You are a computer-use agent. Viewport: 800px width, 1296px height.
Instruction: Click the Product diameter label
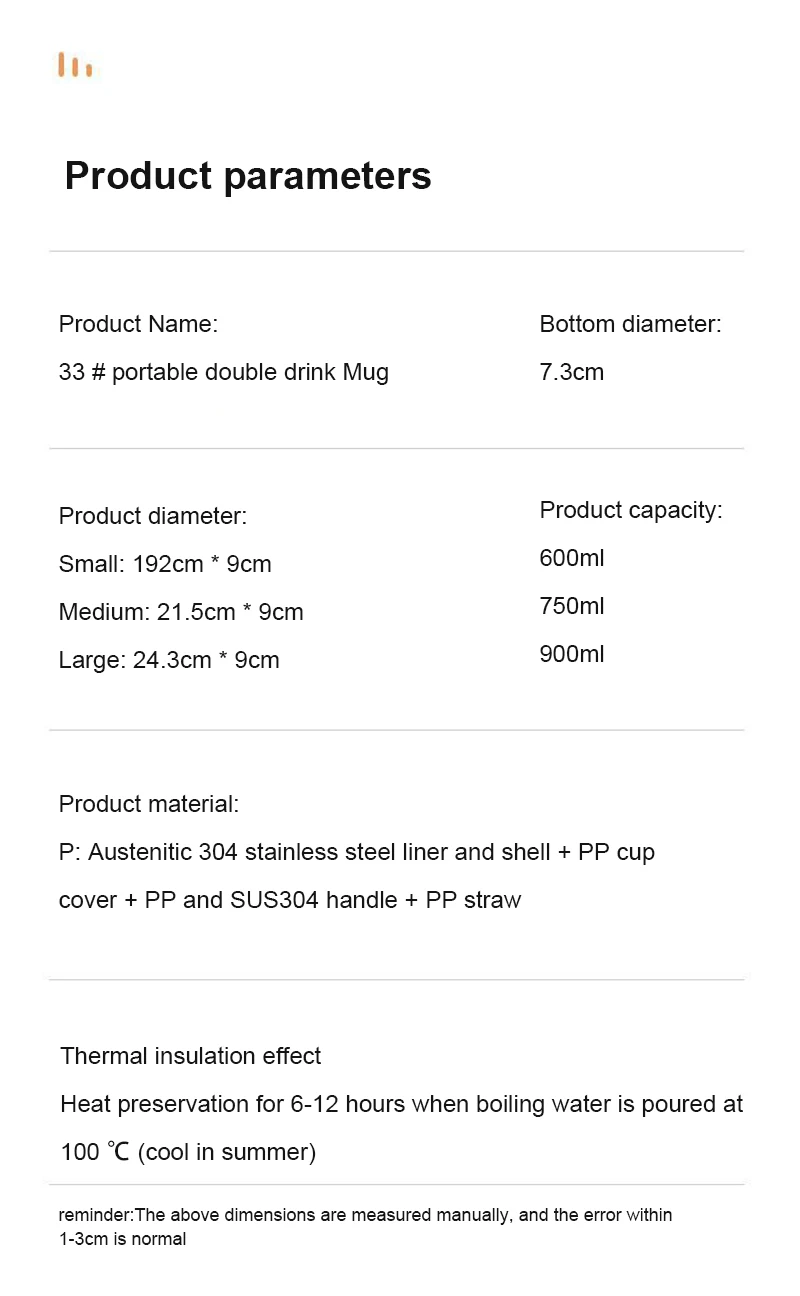click(152, 516)
